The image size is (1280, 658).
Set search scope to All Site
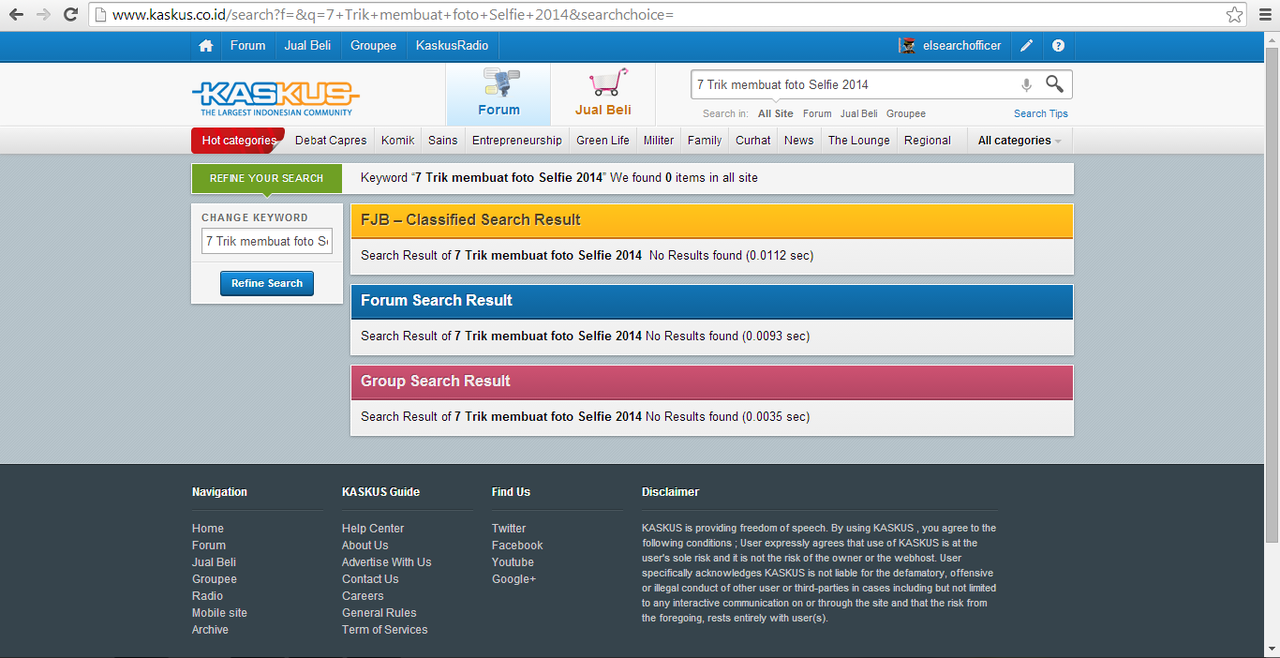click(776, 114)
